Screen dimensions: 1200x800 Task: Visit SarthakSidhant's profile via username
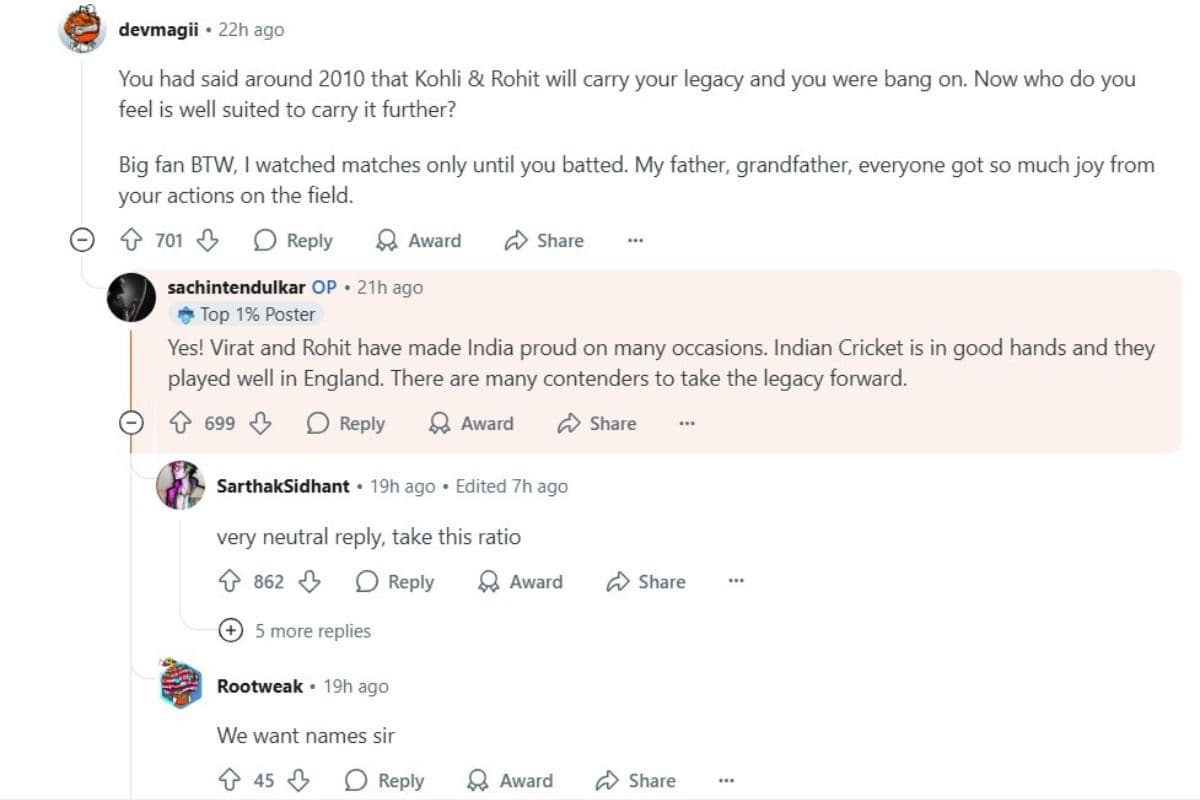pyautogui.click(x=283, y=486)
